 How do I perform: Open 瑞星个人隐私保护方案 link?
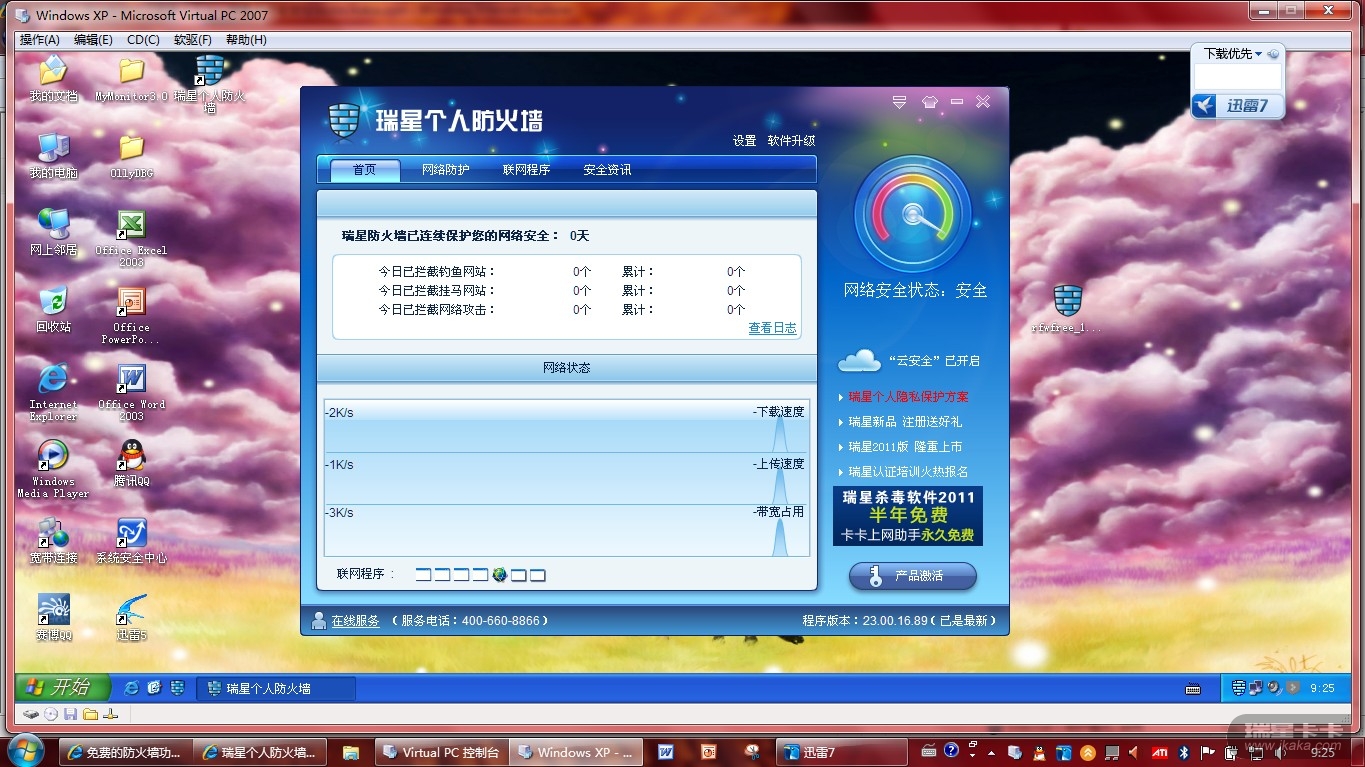pos(908,397)
